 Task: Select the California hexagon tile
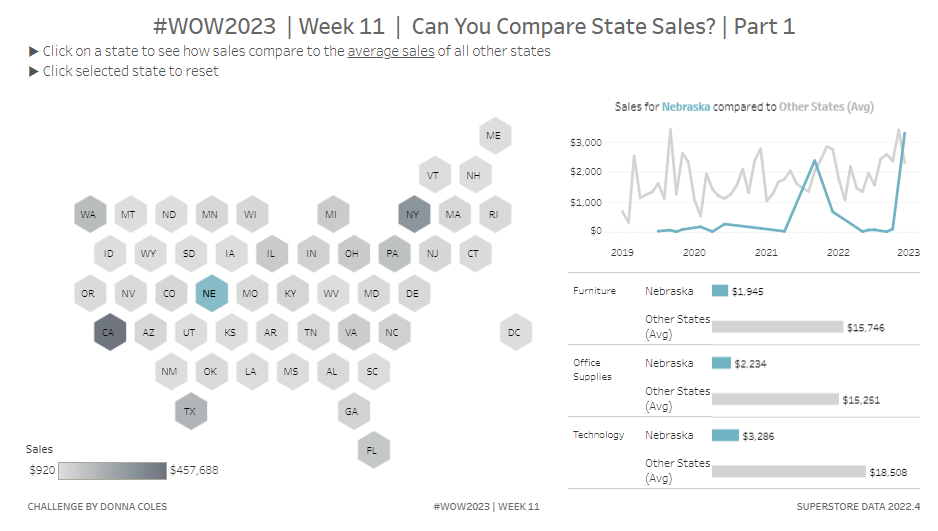coord(109,332)
